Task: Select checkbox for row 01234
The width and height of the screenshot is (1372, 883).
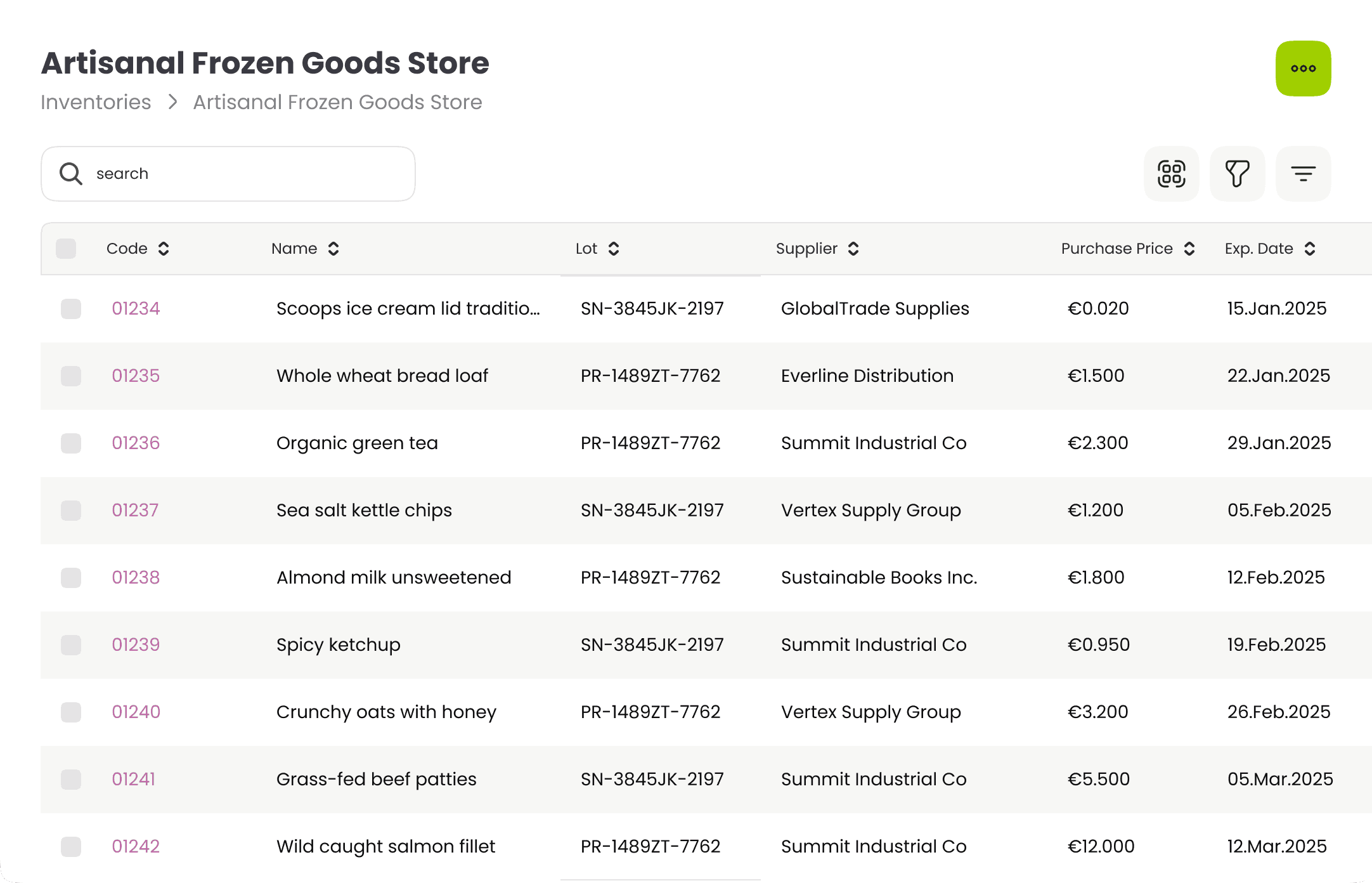Action: 71,309
